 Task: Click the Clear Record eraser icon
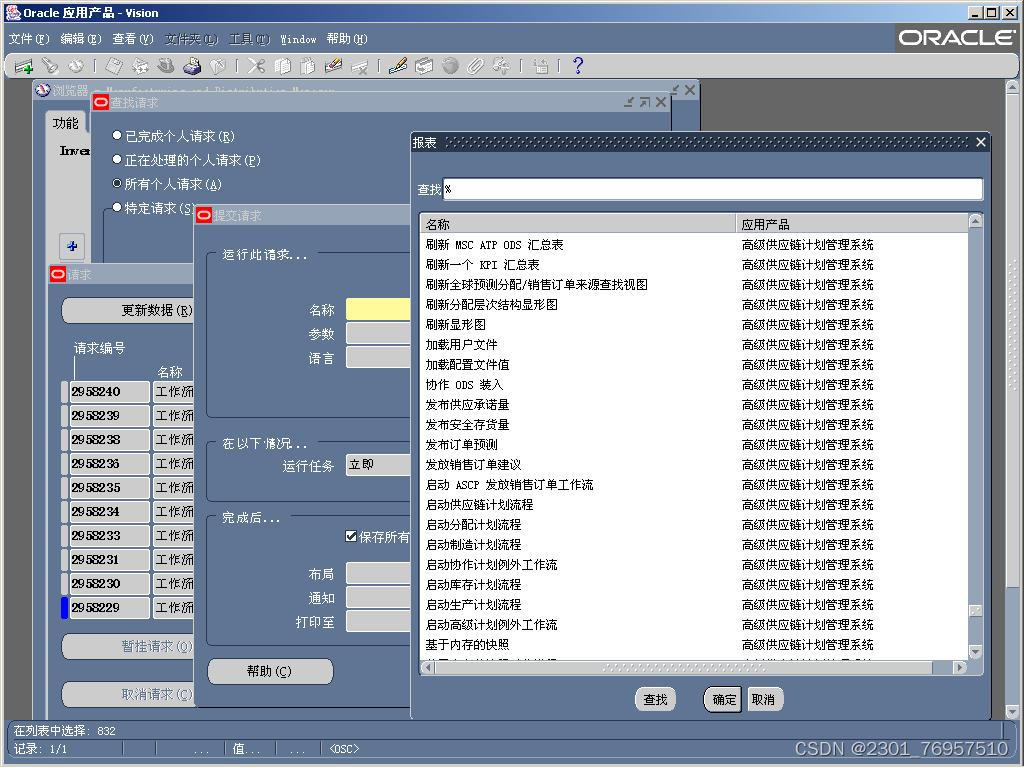coord(334,66)
